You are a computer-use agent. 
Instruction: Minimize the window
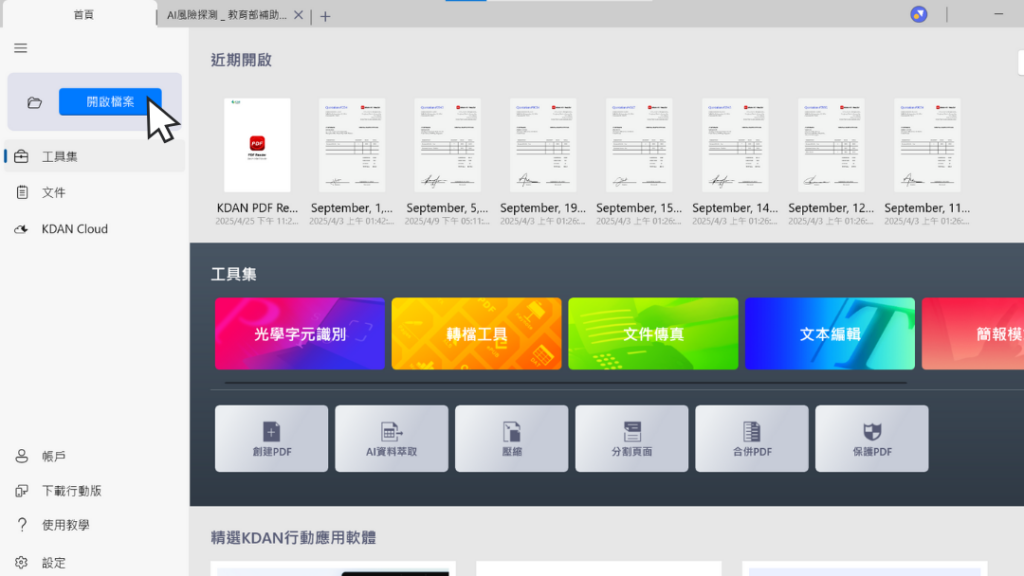(x=999, y=14)
